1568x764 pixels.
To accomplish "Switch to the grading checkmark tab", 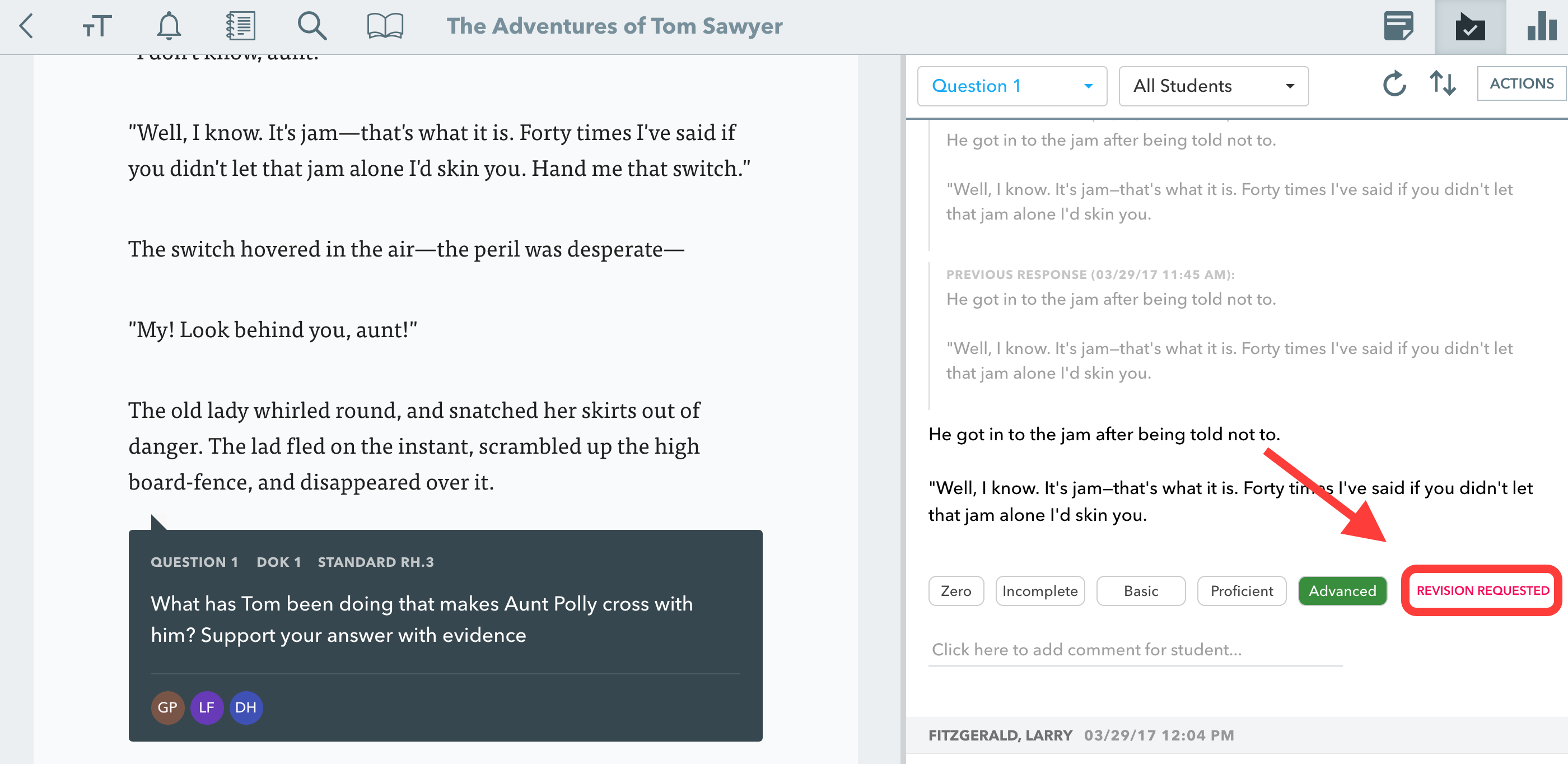I will tap(1471, 26).
